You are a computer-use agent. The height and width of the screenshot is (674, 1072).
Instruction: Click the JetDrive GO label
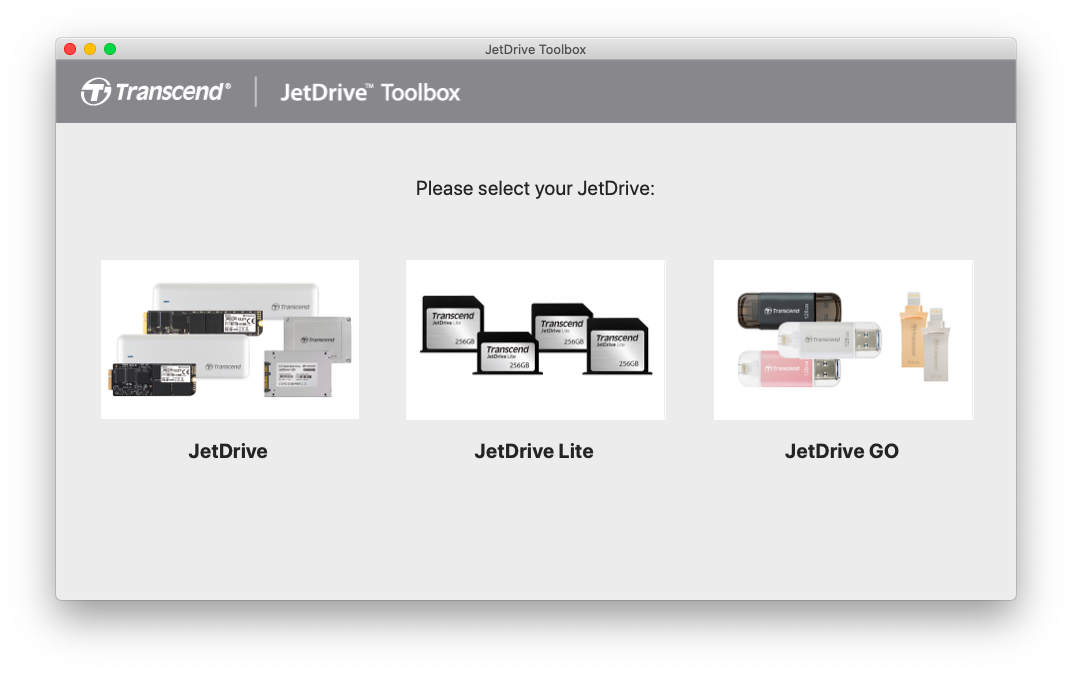[842, 451]
